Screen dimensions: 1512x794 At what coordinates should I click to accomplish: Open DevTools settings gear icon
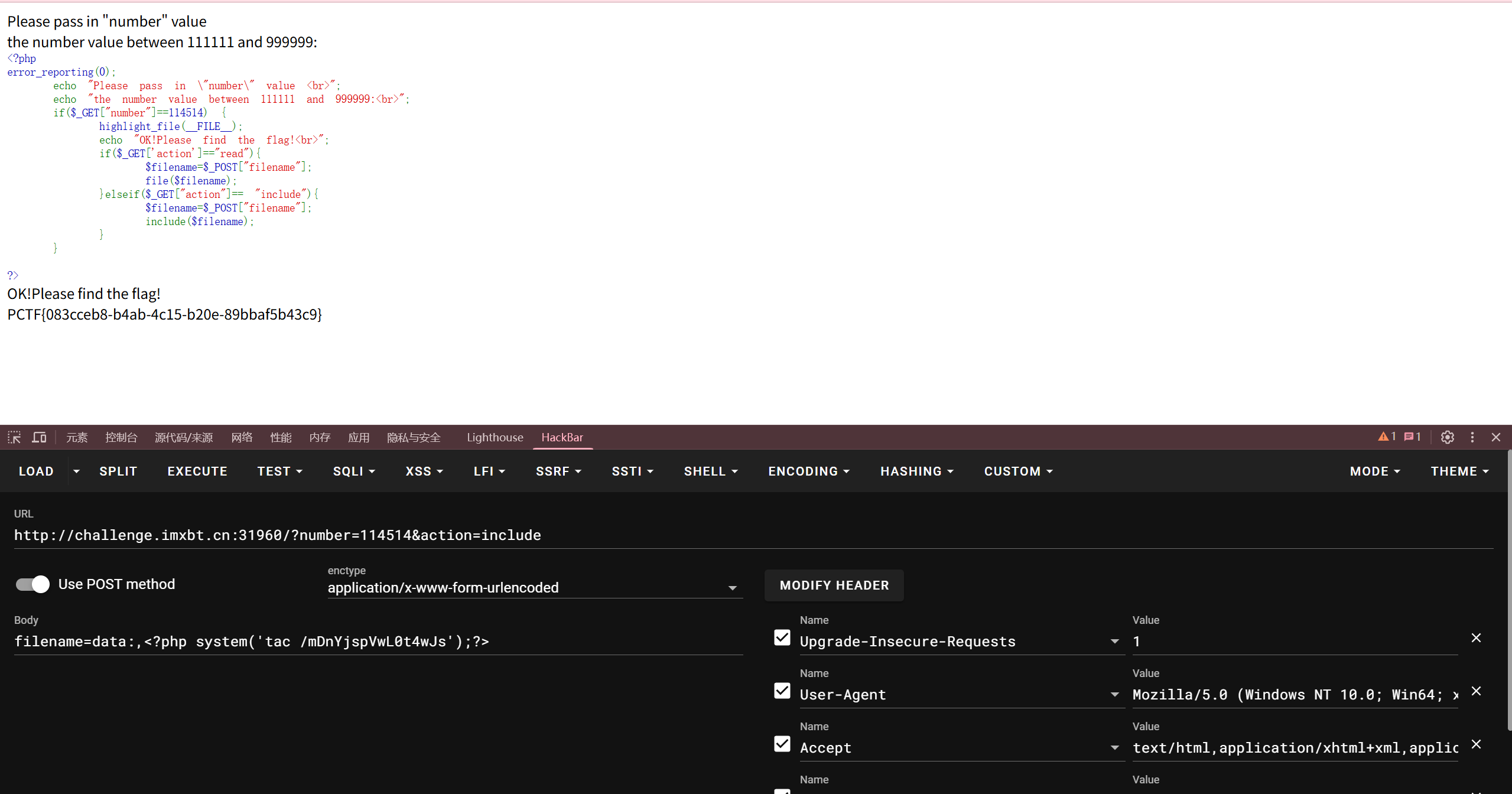pos(1447,437)
